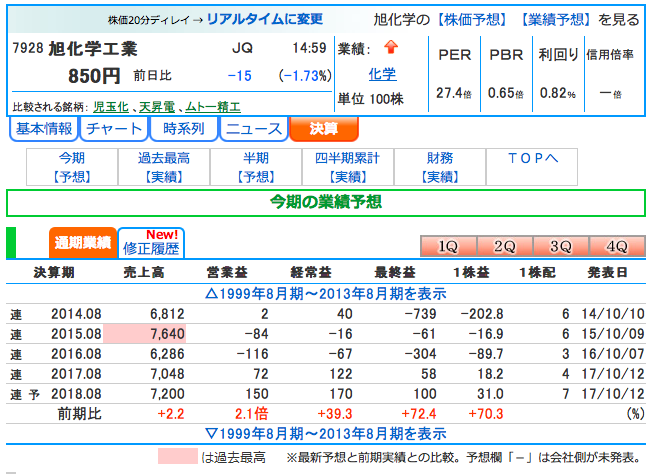The height and width of the screenshot is (474, 658).
Task: Switch to 時系列 tab
Action: pyautogui.click(x=184, y=128)
